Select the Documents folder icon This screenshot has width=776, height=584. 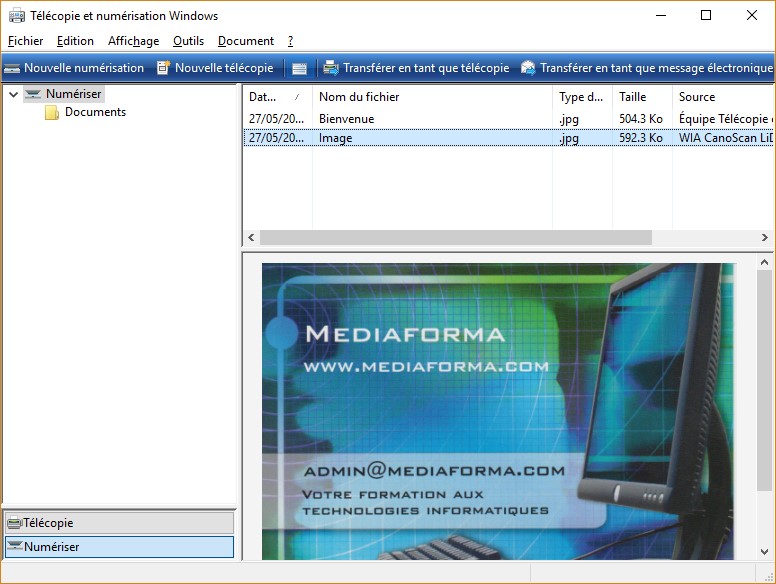[x=52, y=113]
